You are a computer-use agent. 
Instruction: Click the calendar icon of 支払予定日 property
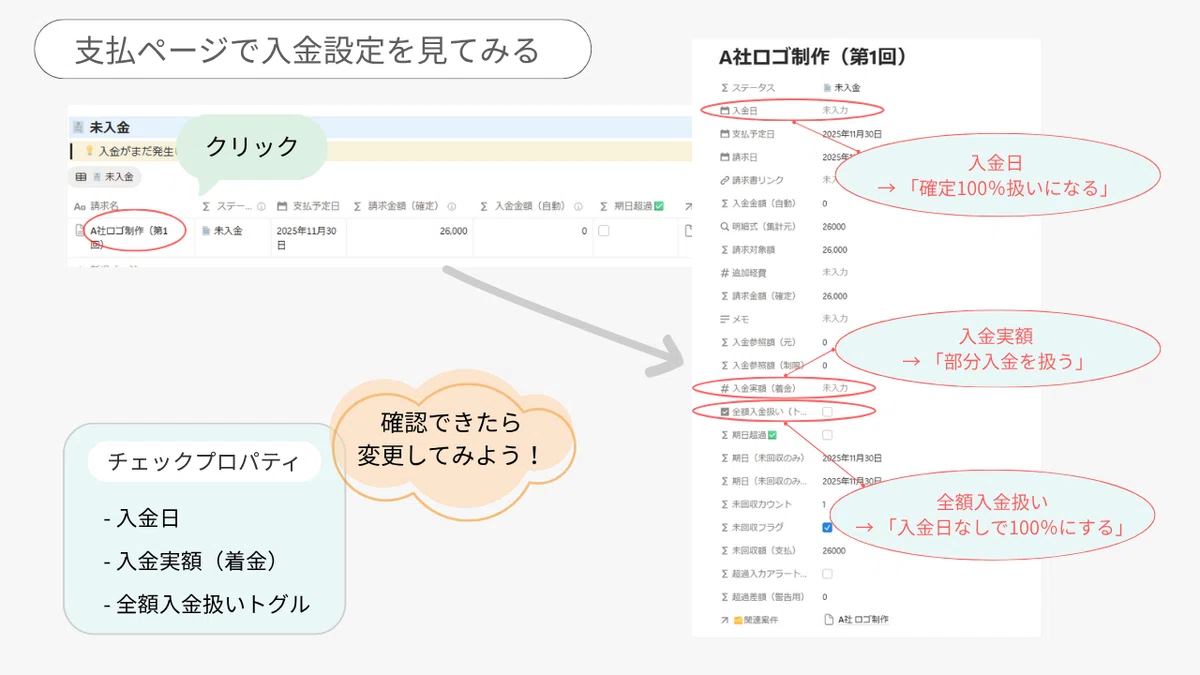[725, 134]
